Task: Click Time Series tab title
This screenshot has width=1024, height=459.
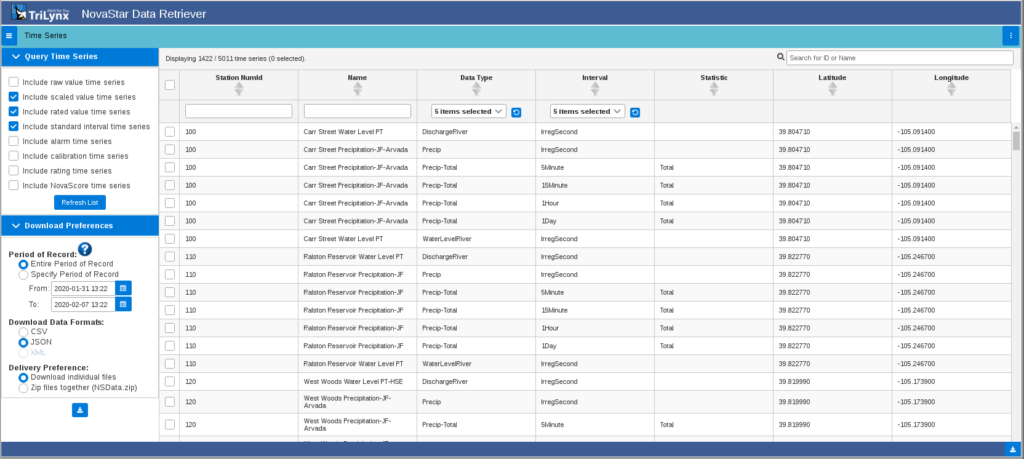Action: [x=46, y=36]
